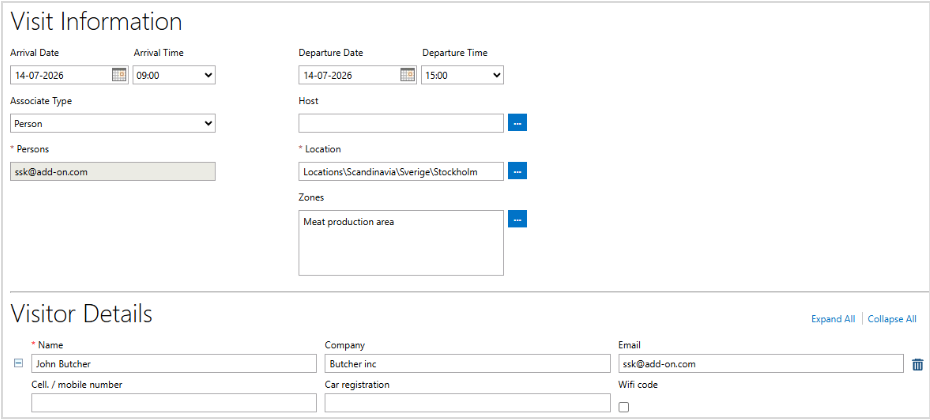Click the Company field with Butcher inc

(x=467, y=364)
